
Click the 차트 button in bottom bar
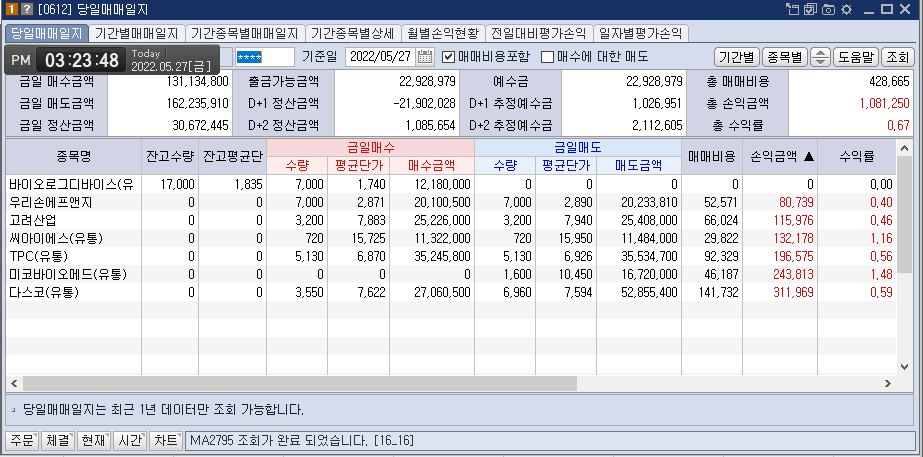(x=165, y=440)
